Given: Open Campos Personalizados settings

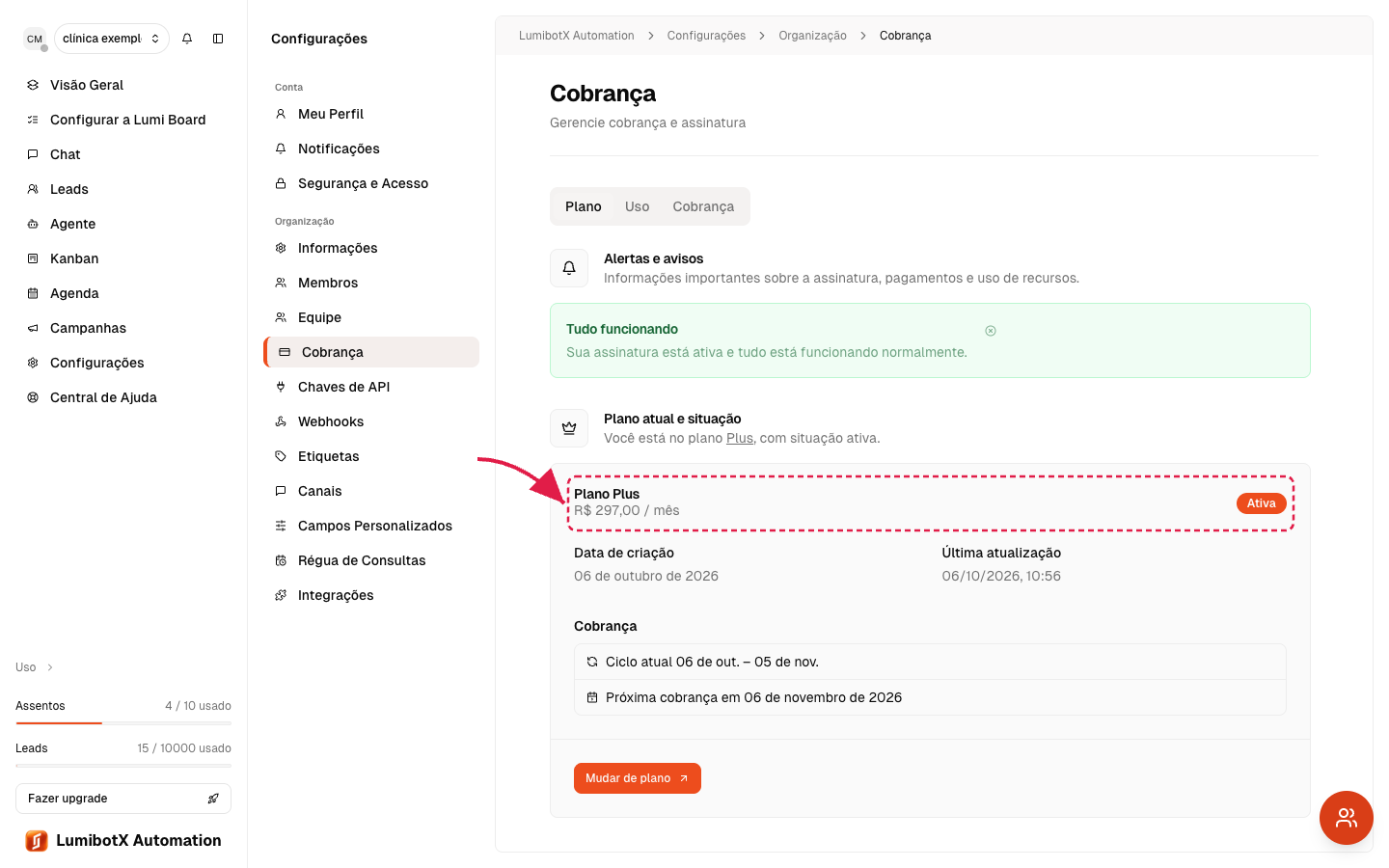Looking at the screenshot, I should click(x=371, y=526).
